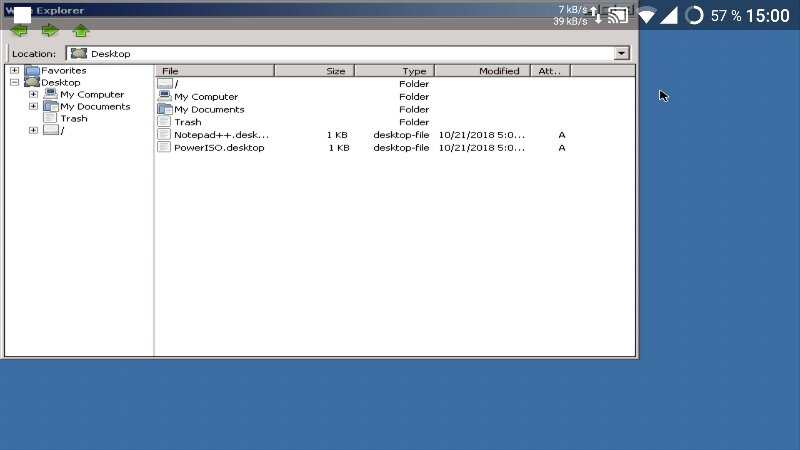Go up one folder level

click(81, 31)
